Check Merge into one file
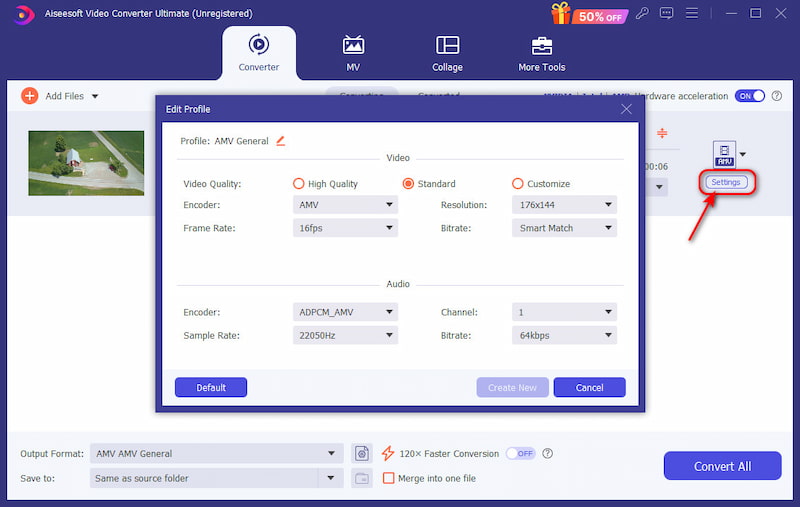This screenshot has height=507, width=800. pyautogui.click(x=388, y=478)
